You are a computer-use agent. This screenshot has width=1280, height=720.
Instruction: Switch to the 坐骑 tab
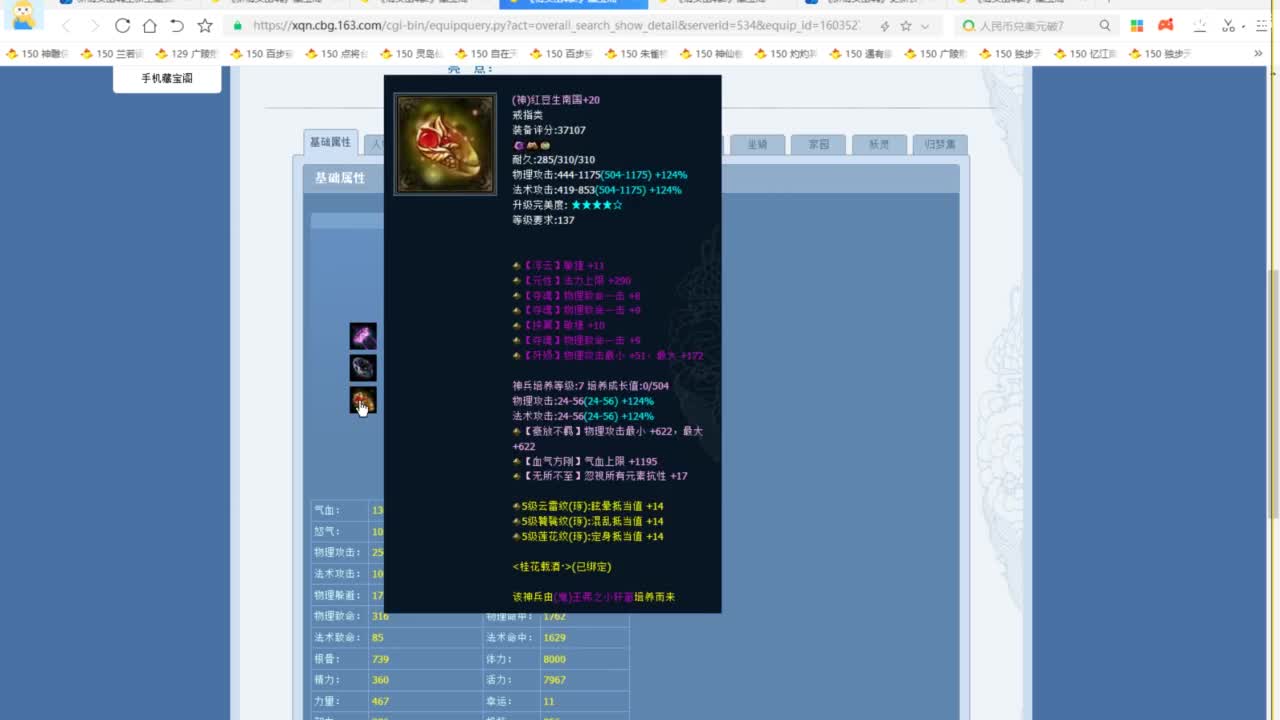pos(758,145)
